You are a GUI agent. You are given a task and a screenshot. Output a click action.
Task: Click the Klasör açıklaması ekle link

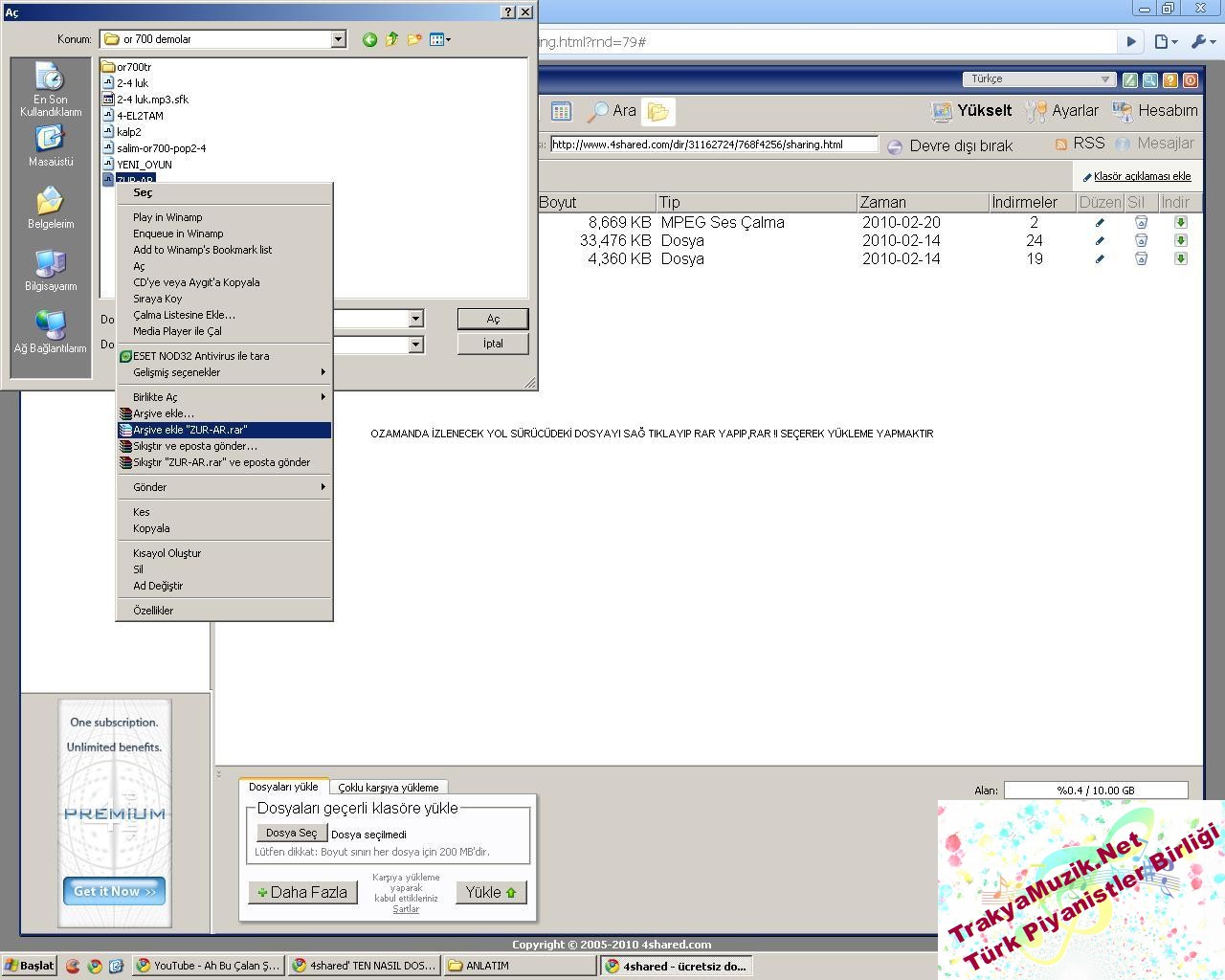point(1142,176)
